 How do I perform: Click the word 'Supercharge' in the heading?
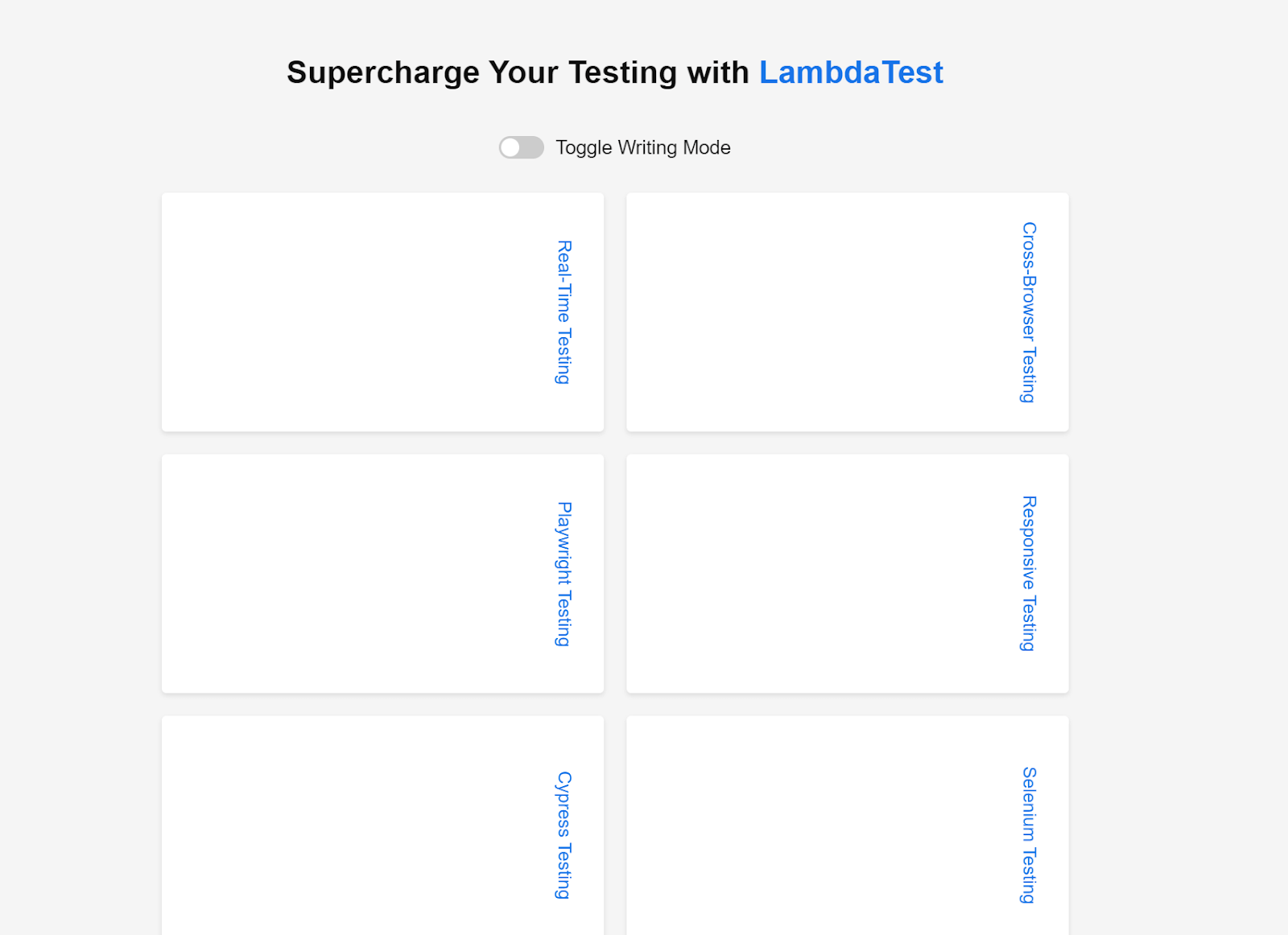pyautogui.click(x=383, y=73)
